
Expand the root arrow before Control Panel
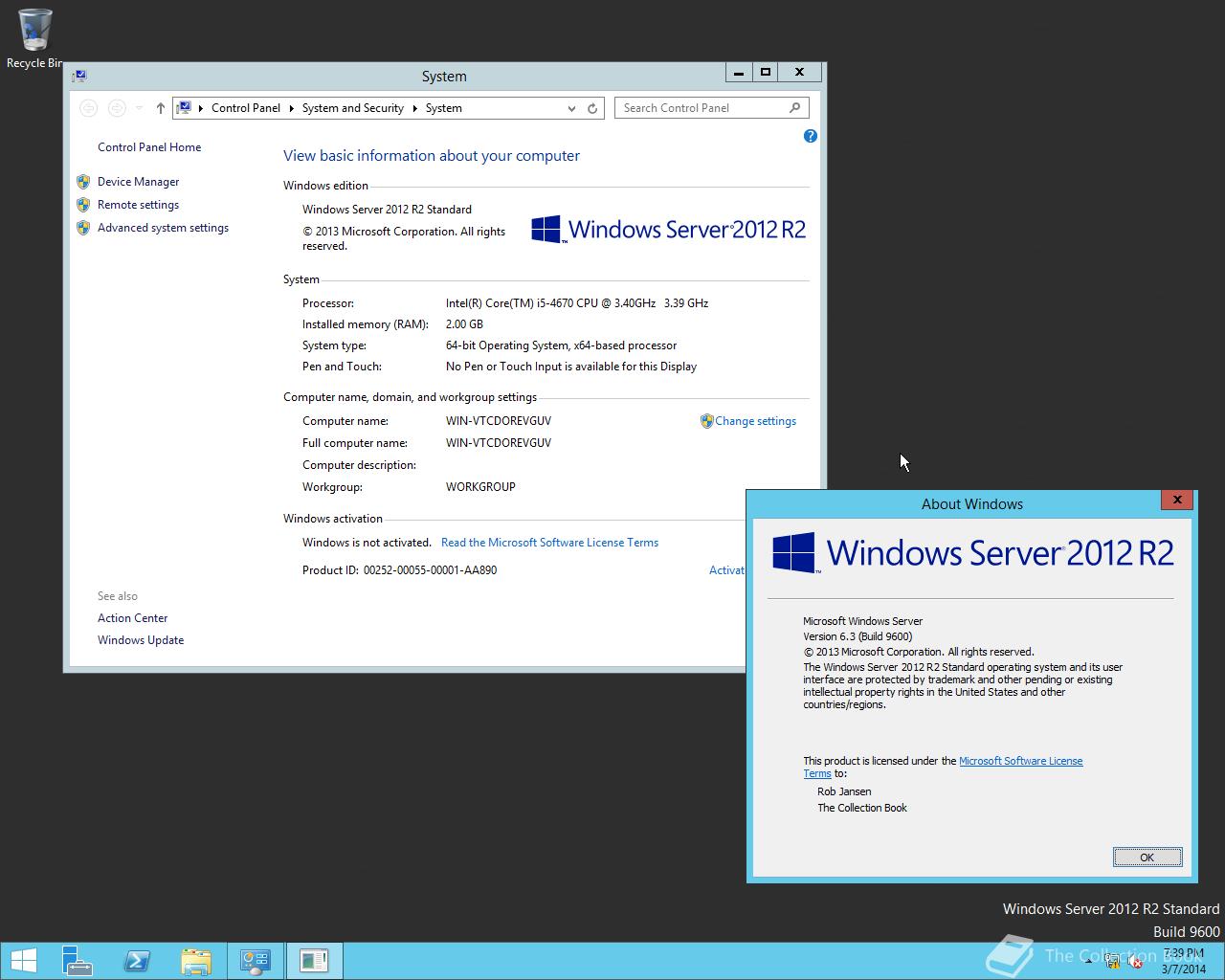[201, 108]
